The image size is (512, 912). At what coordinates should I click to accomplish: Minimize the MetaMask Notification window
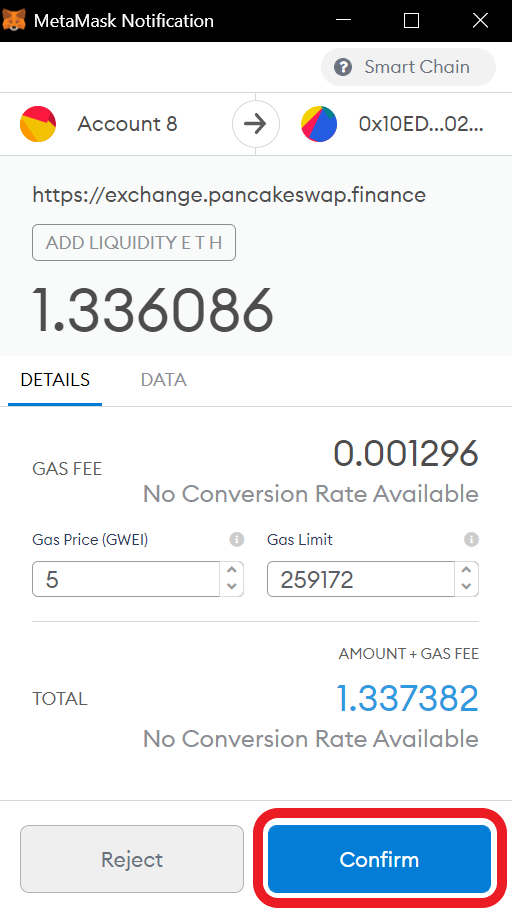343,20
